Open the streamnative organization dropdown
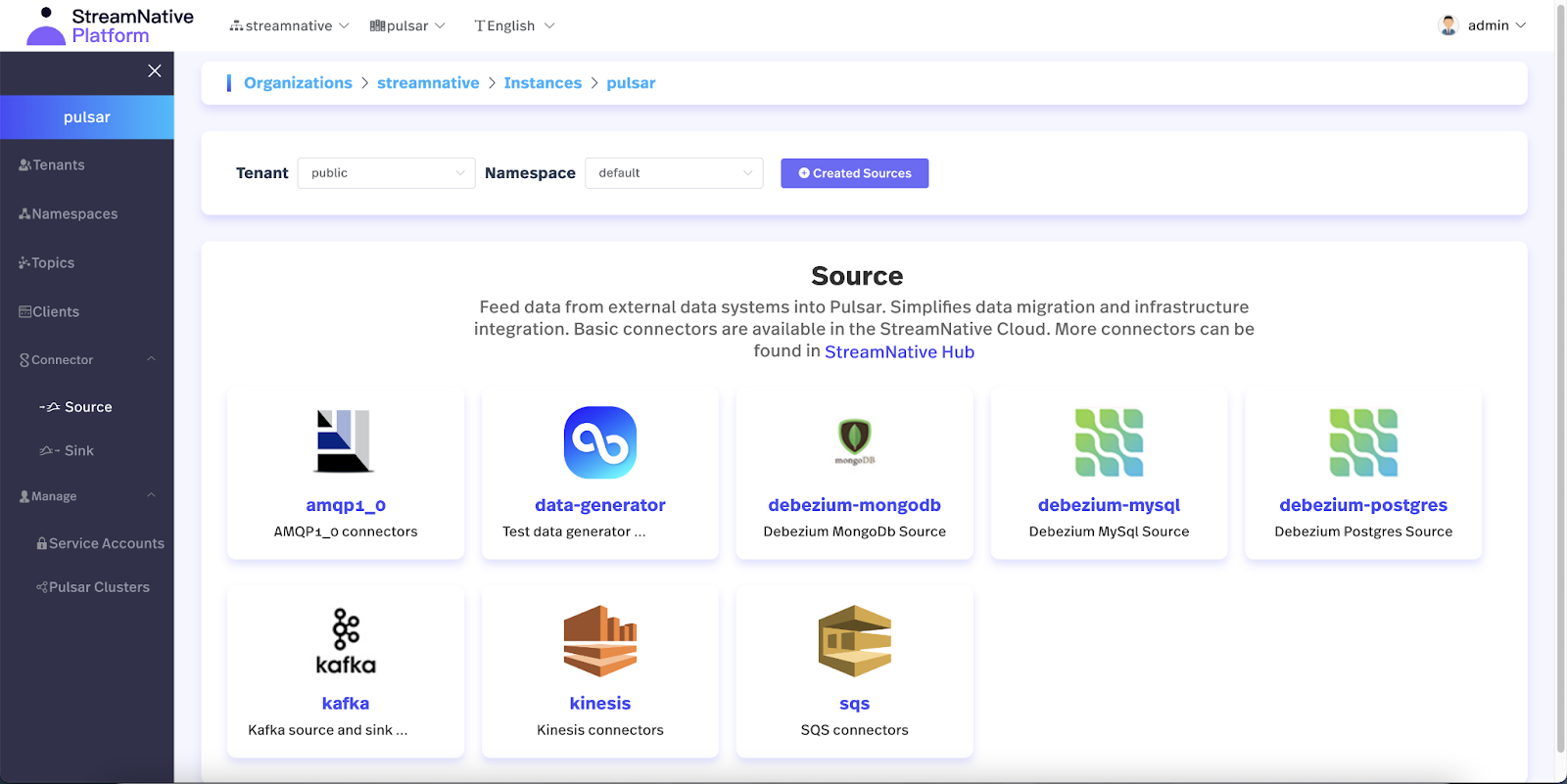The image size is (1567, 784). point(289,25)
